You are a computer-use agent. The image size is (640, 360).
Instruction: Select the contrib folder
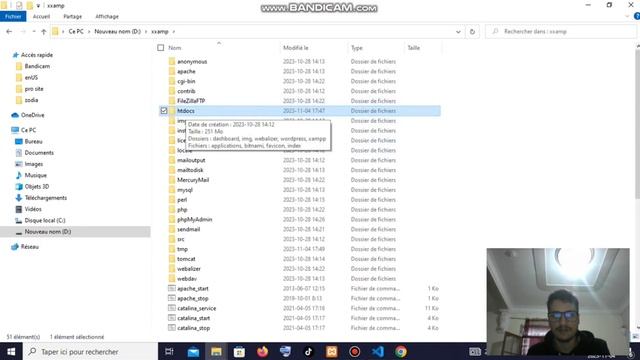click(x=186, y=91)
